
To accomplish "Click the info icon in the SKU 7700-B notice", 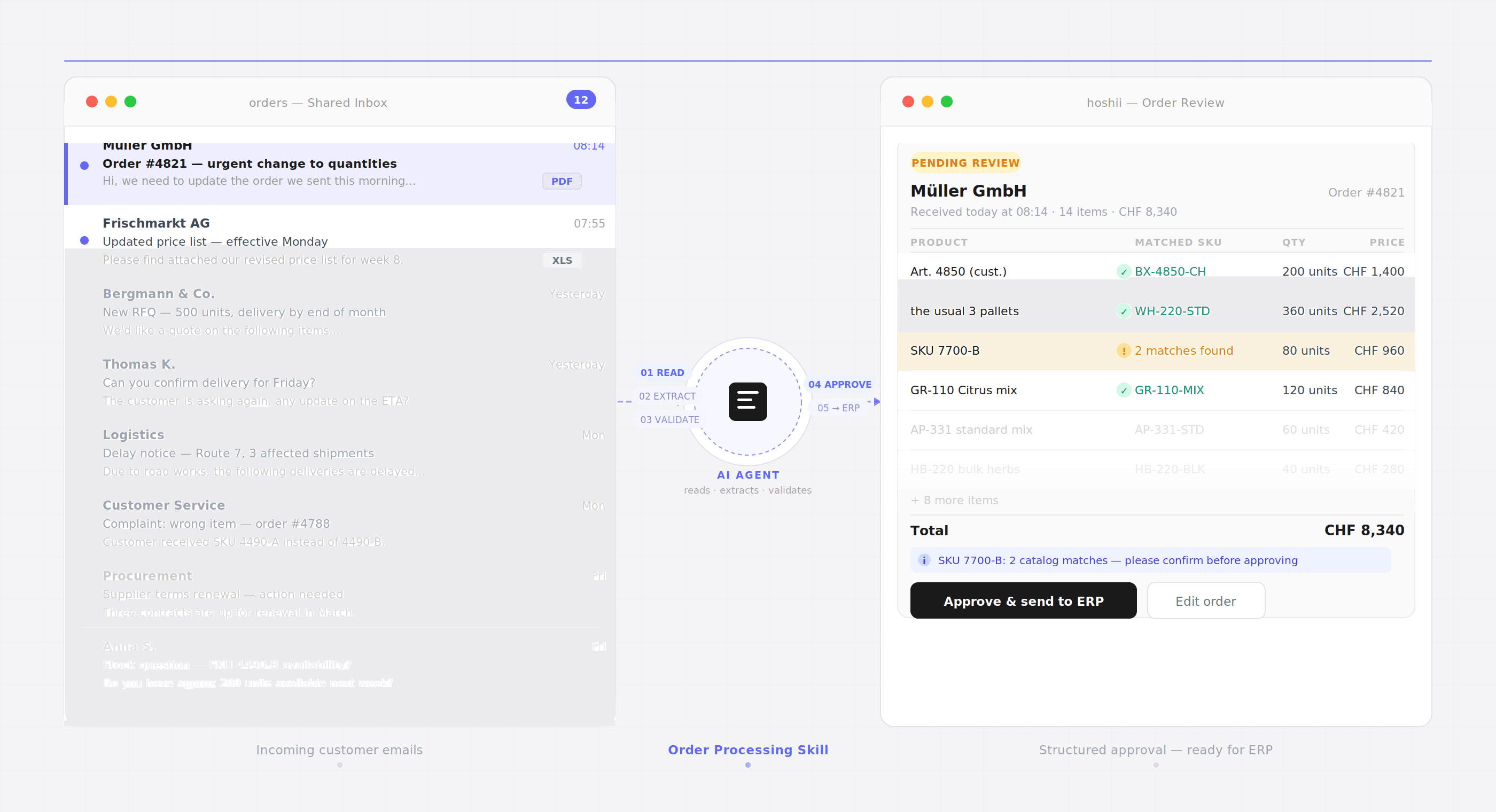I will 923,560.
